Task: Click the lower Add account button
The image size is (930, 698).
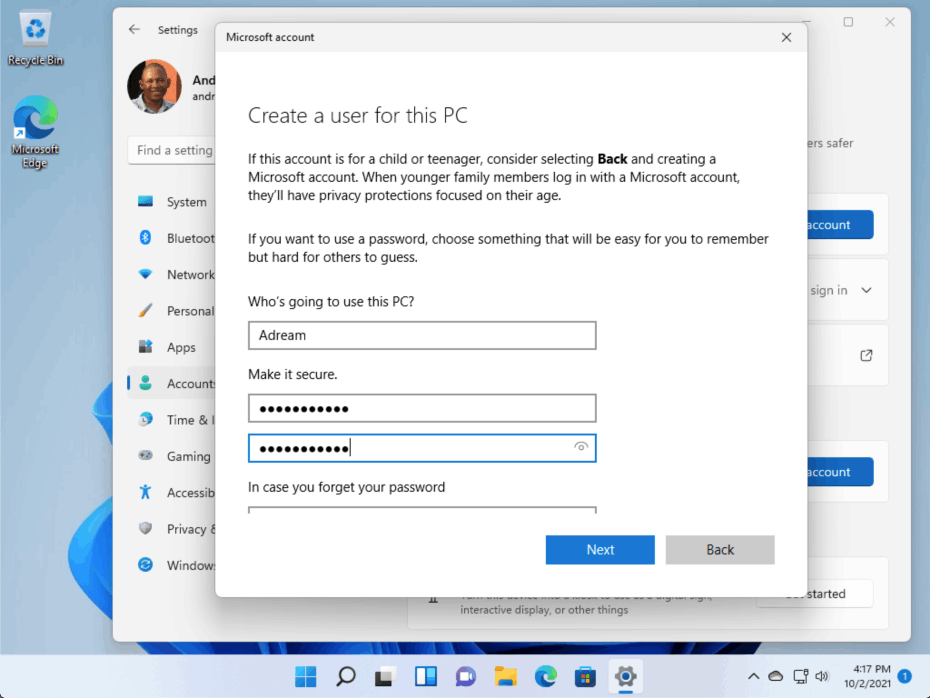Action: 840,472
